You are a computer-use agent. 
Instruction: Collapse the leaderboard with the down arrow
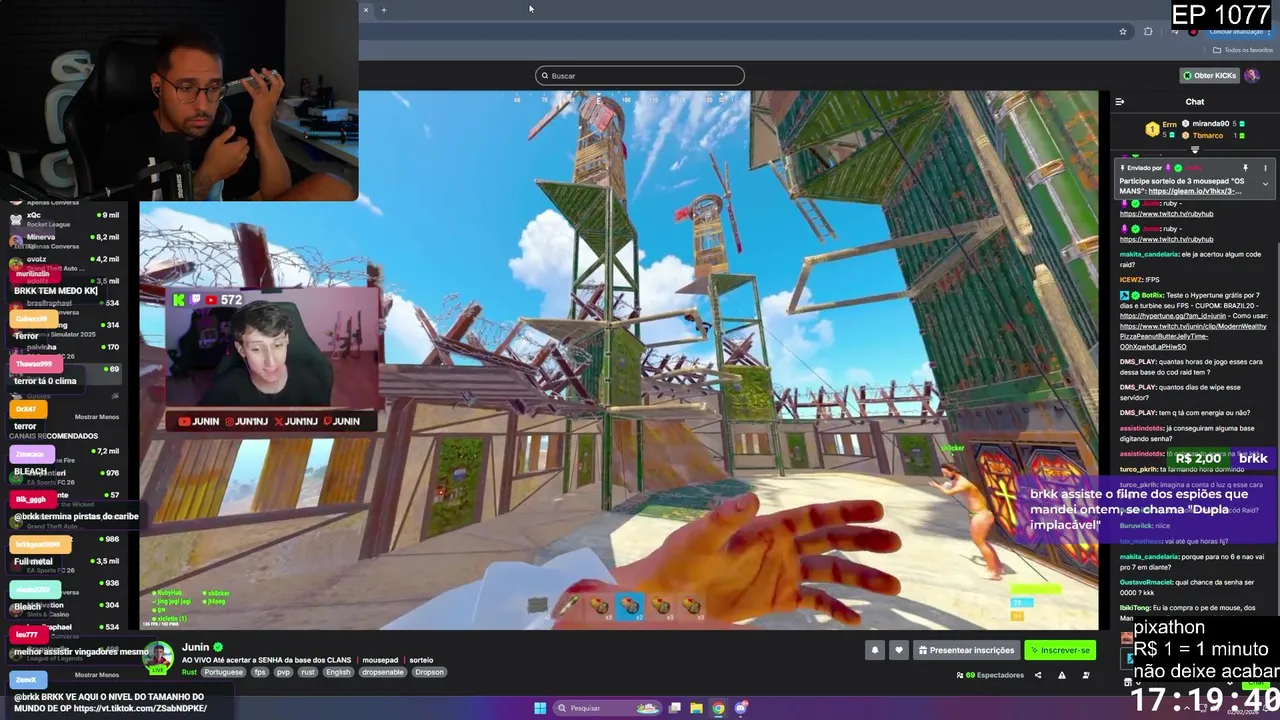[x=1194, y=150]
